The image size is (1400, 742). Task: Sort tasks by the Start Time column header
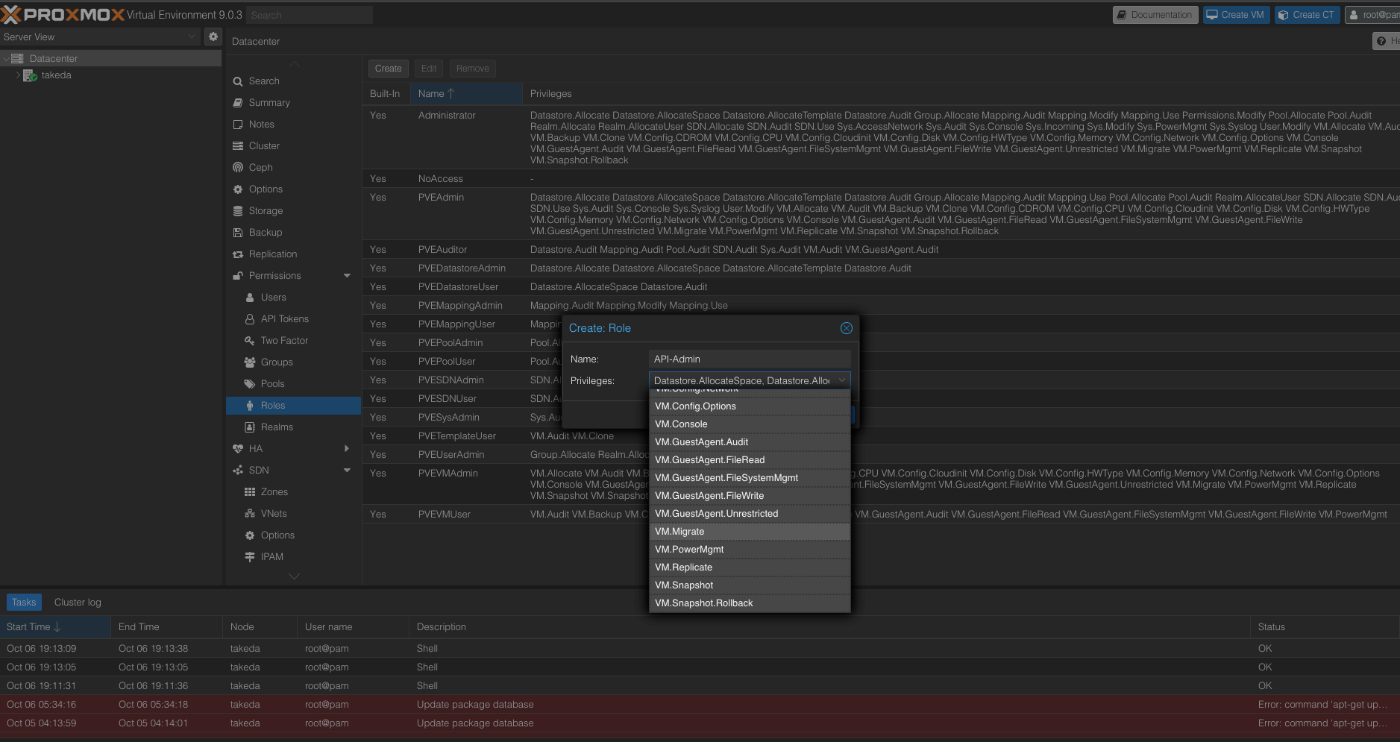(55, 627)
